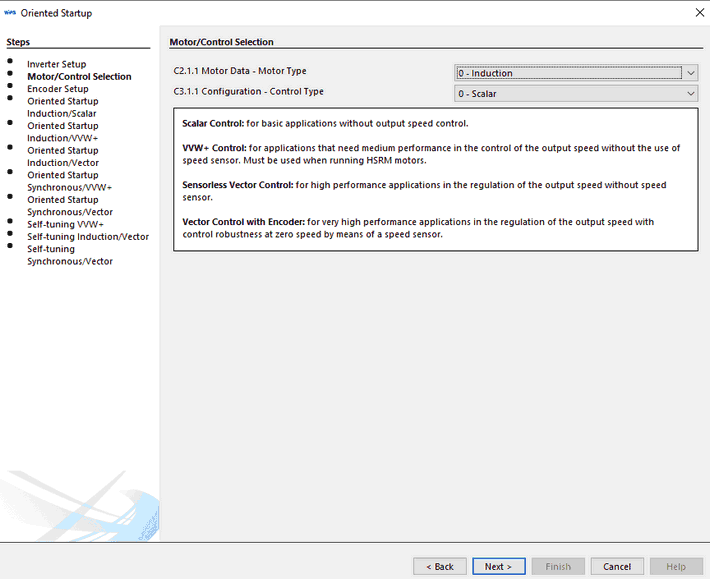Select the Inverter Setup step
The image size is (710, 579).
point(57,64)
